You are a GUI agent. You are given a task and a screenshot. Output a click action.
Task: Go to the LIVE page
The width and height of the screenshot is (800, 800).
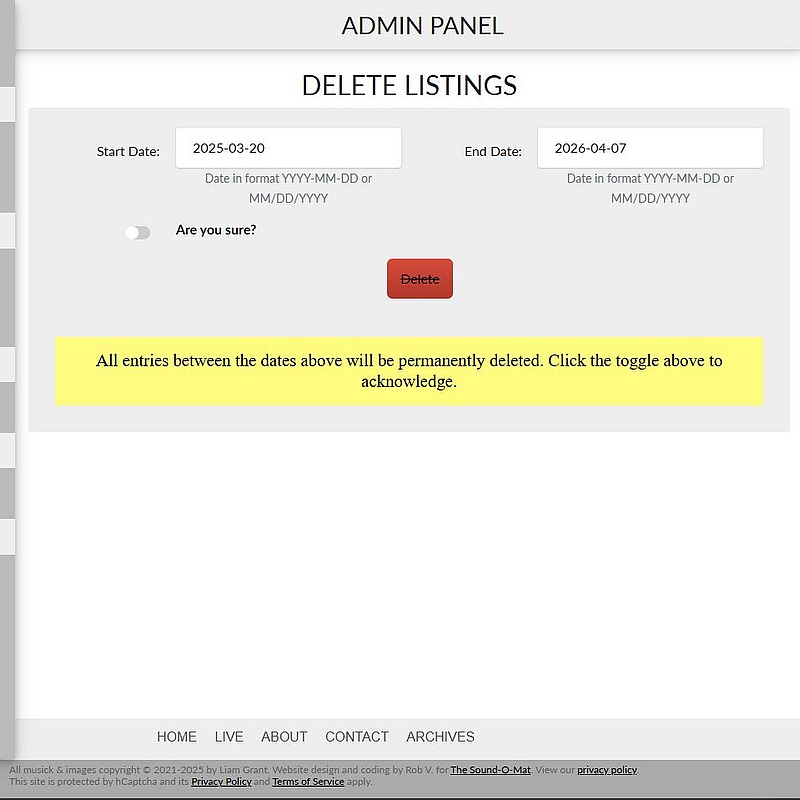(229, 737)
